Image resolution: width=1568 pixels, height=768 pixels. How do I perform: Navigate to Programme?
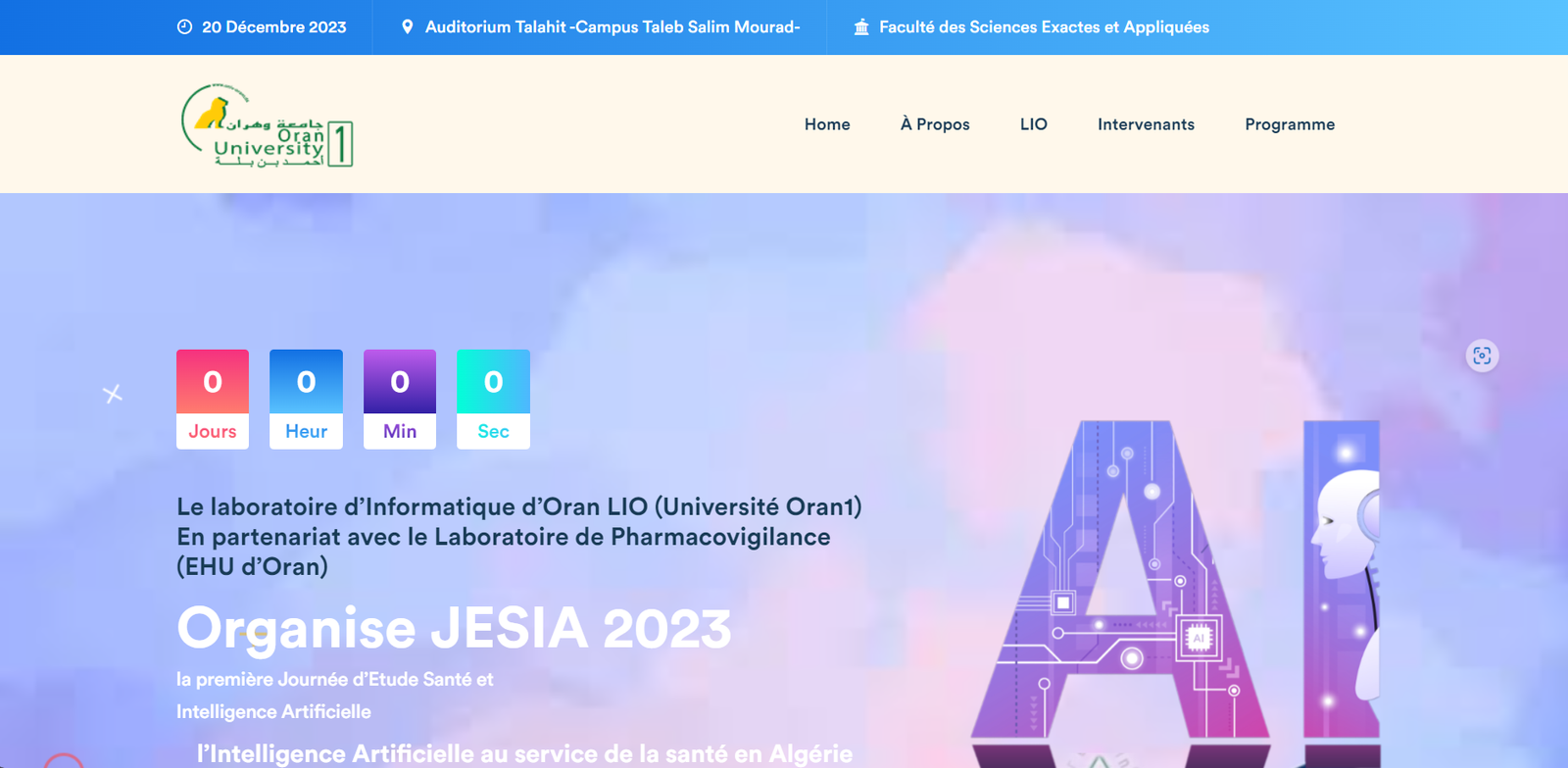(x=1290, y=124)
